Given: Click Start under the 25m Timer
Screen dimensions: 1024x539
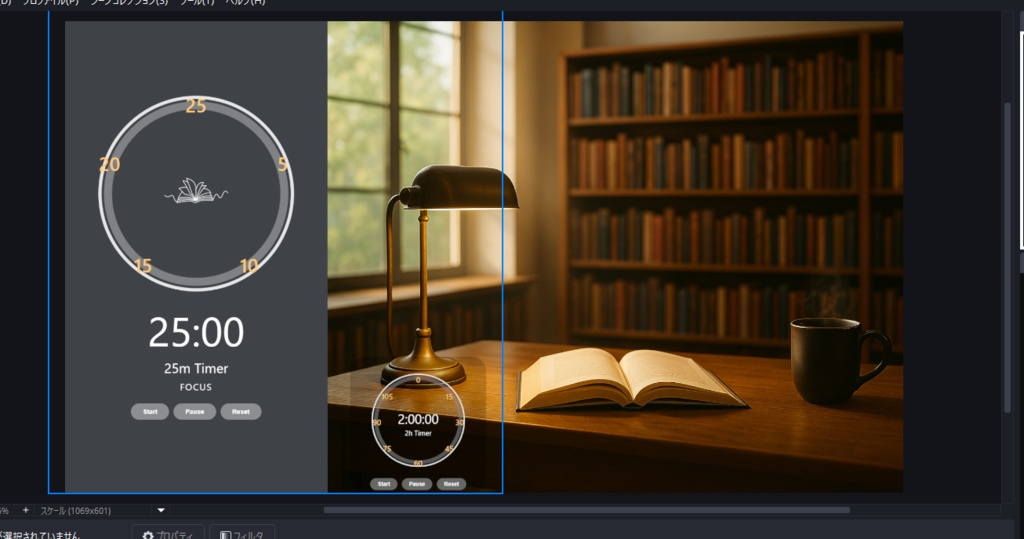Looking at the screenshot, I should click(150, 412).
